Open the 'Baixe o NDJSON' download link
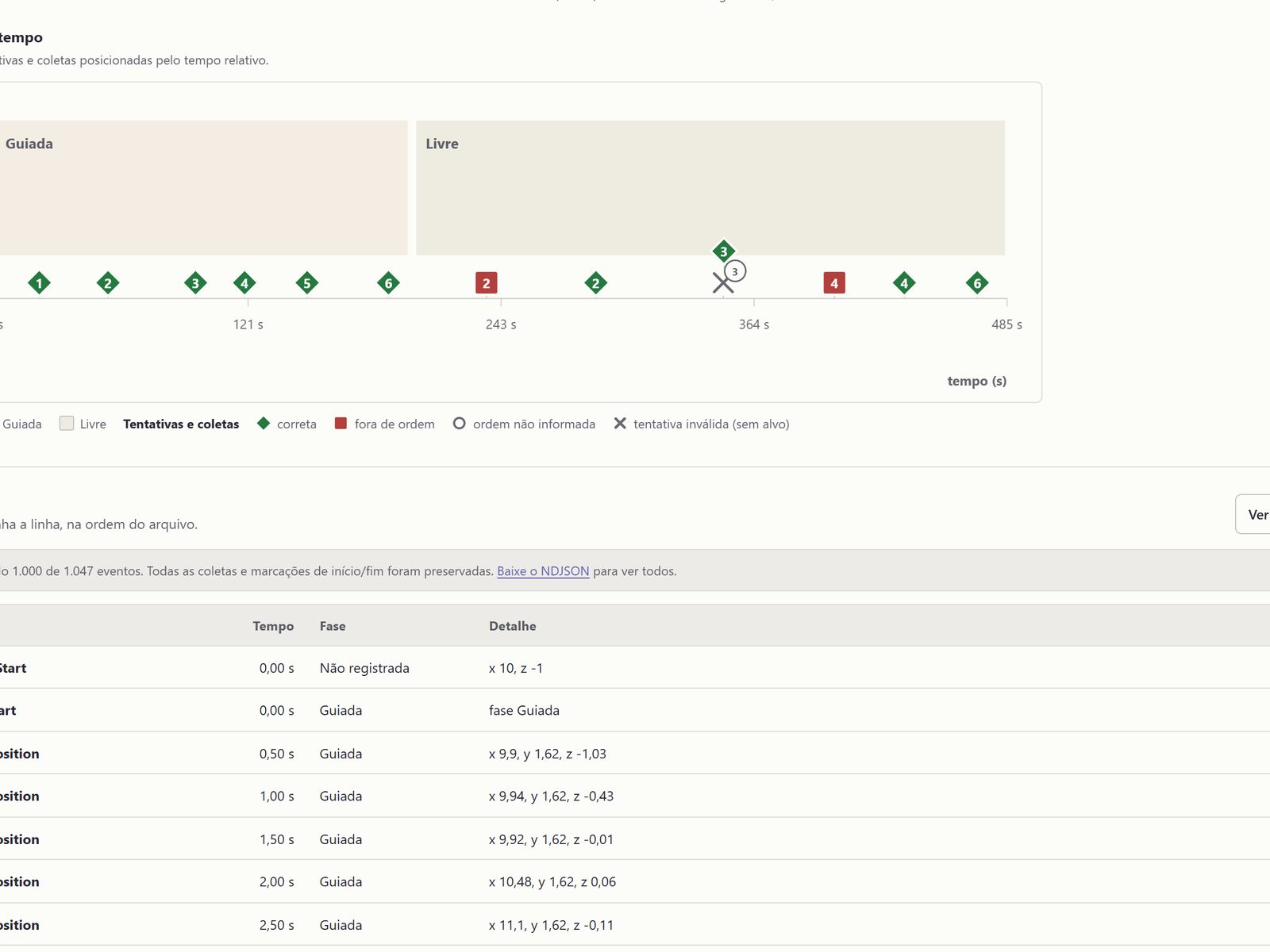The height and width of the screenshot is (952, 1270). coord(543,571)
